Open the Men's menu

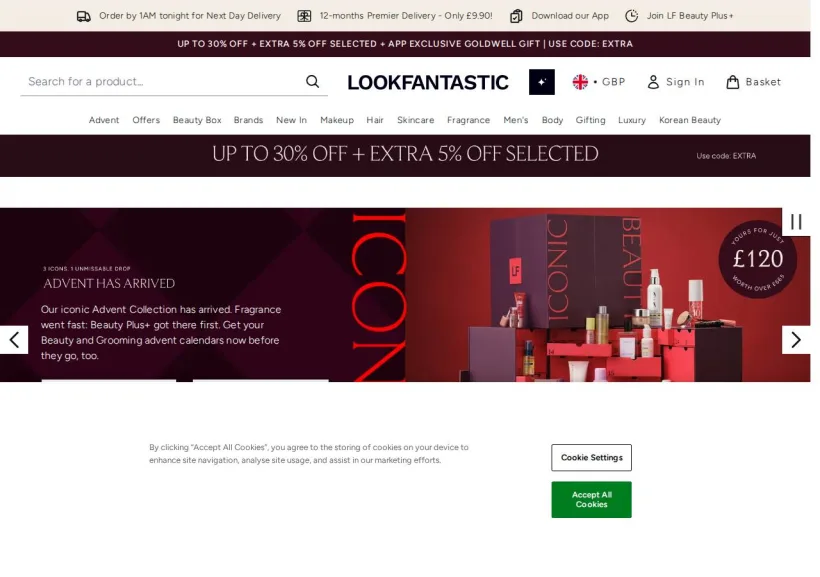(x=516, y=120)
